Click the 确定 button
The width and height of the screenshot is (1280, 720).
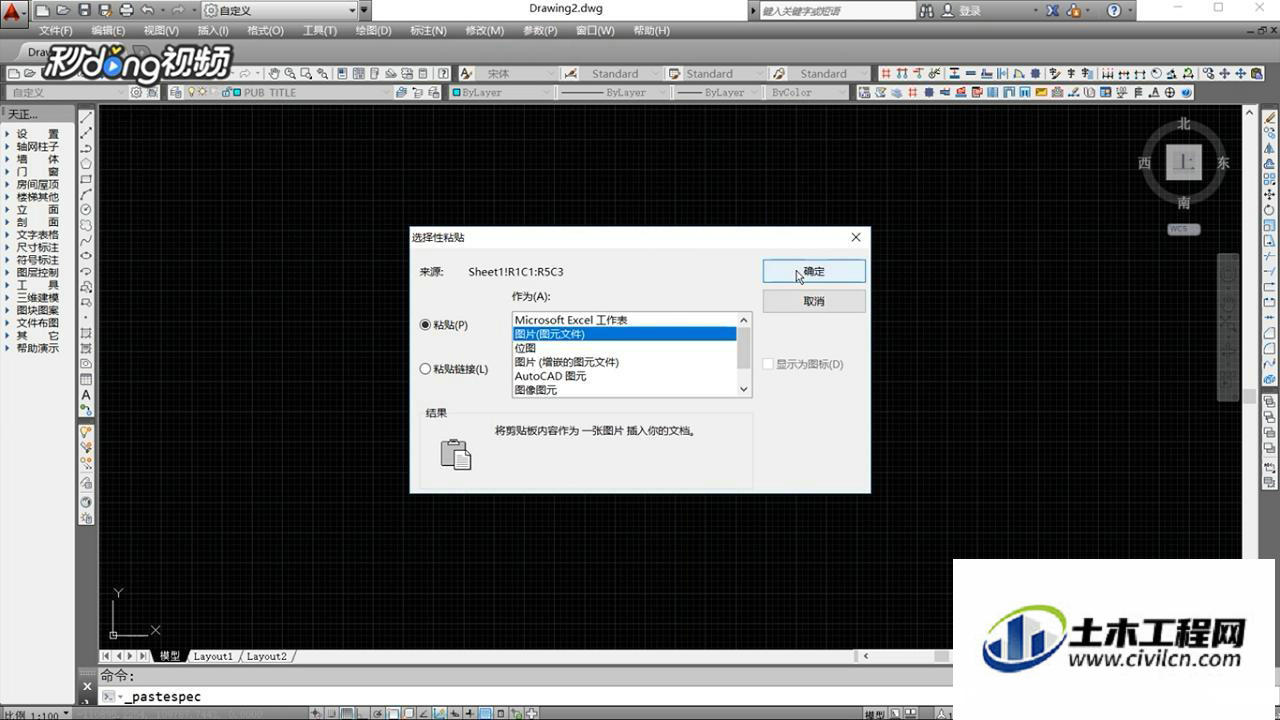pyautogui.click(x=814, y=271)
